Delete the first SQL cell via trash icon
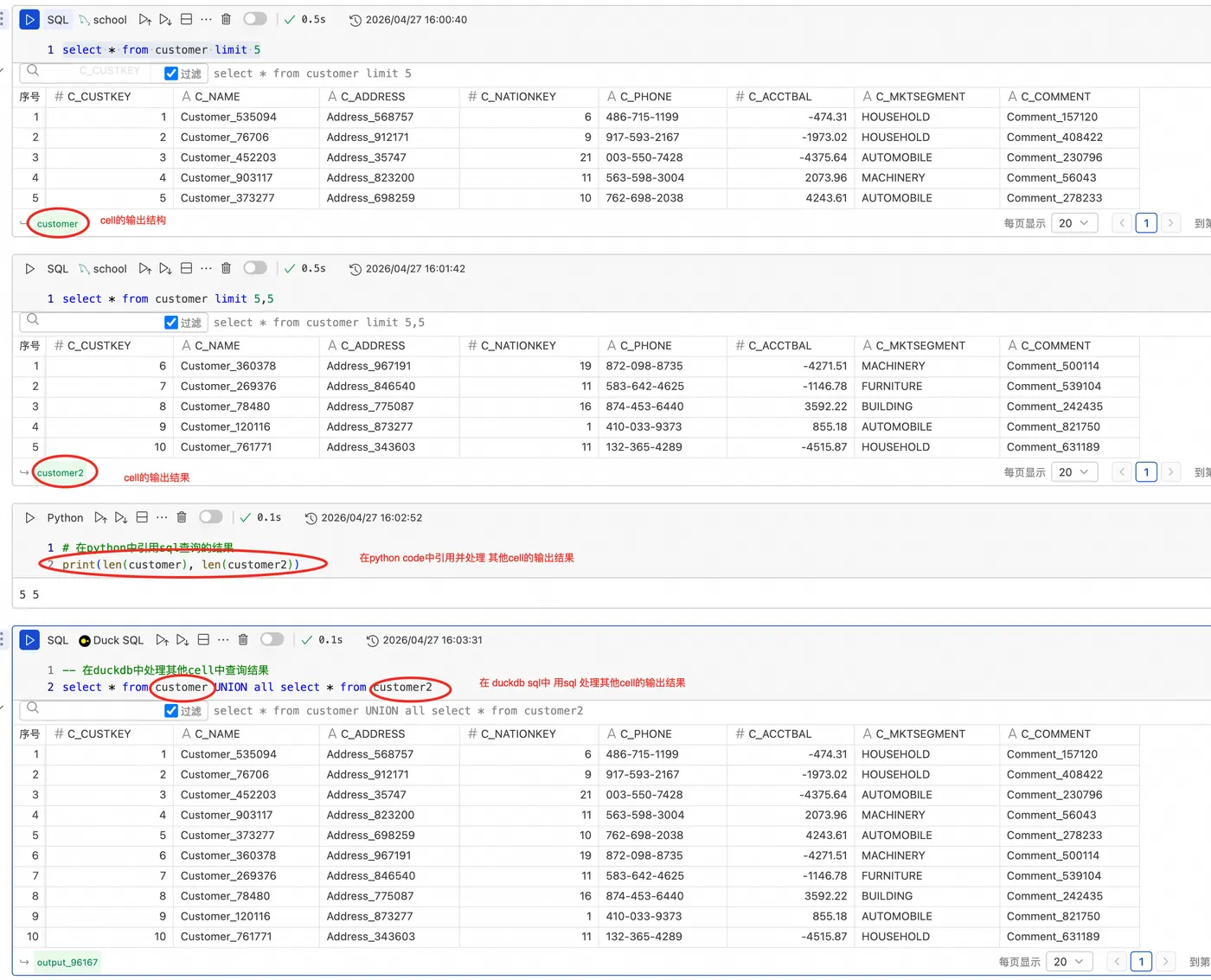 click(226, 19)
